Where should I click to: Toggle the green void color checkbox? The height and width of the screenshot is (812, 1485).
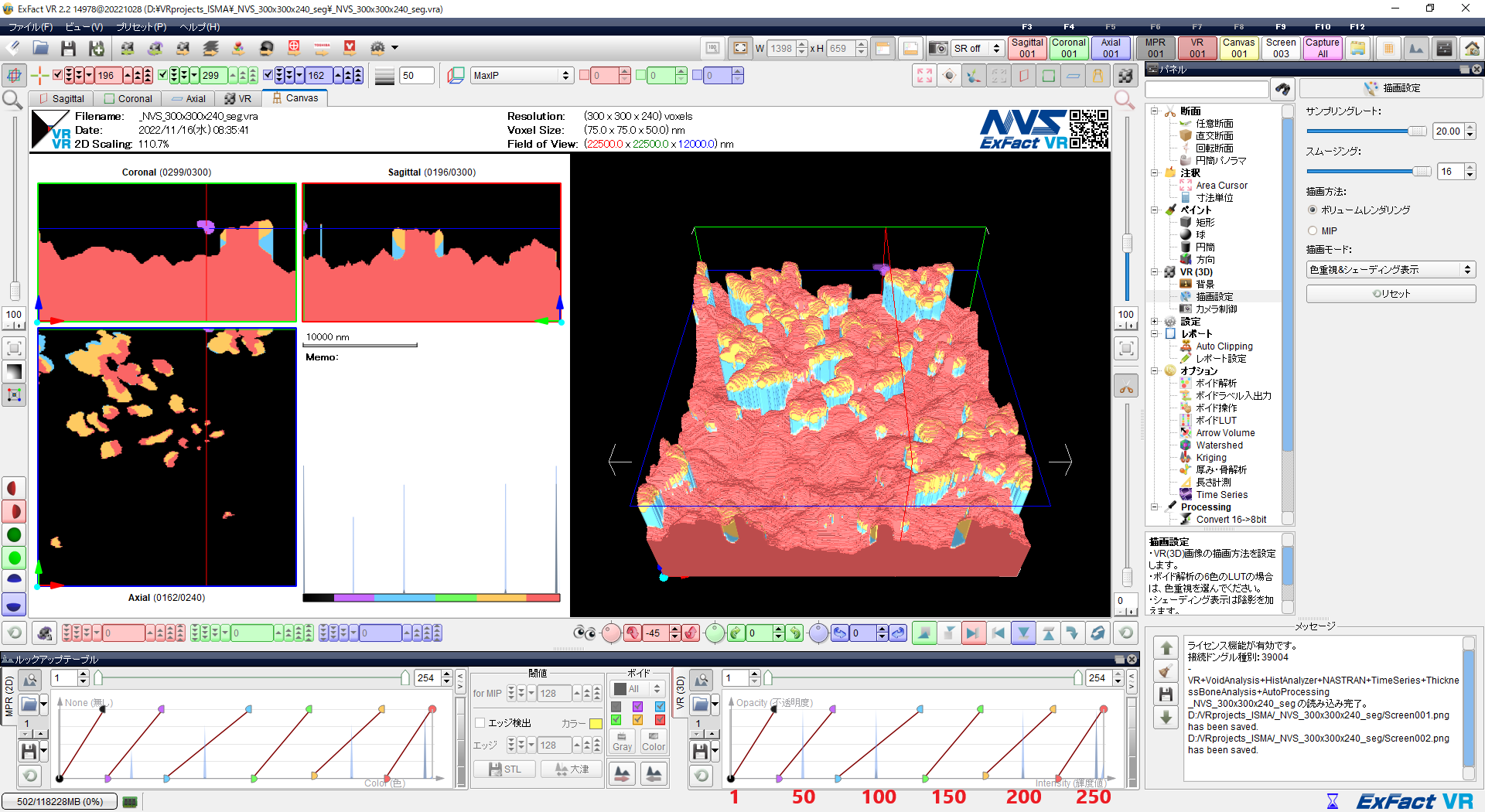[x=616, y=720]
